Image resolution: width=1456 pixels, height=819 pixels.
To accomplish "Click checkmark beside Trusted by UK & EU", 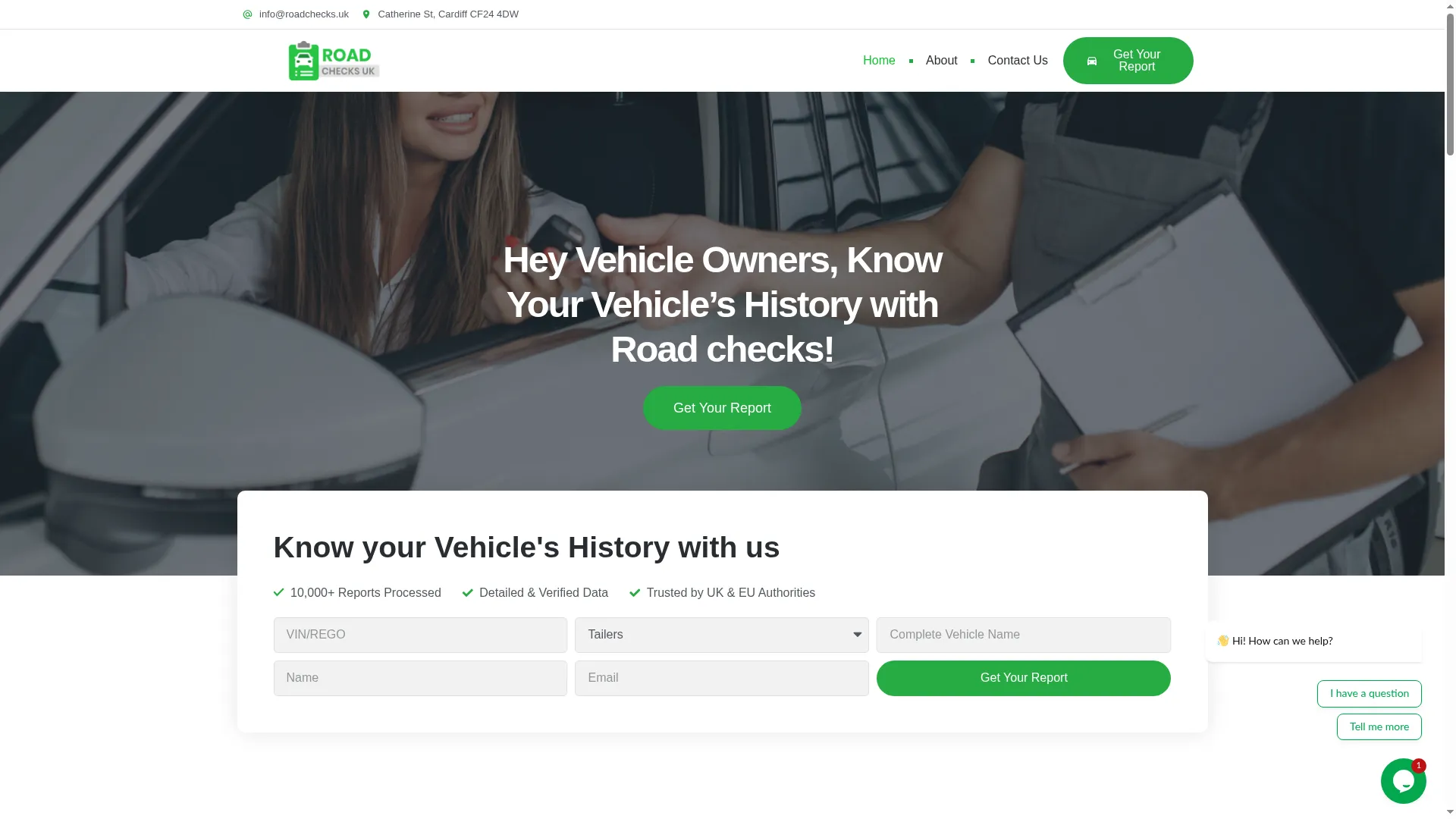I will pyautogui.click(x=635, y=592).
